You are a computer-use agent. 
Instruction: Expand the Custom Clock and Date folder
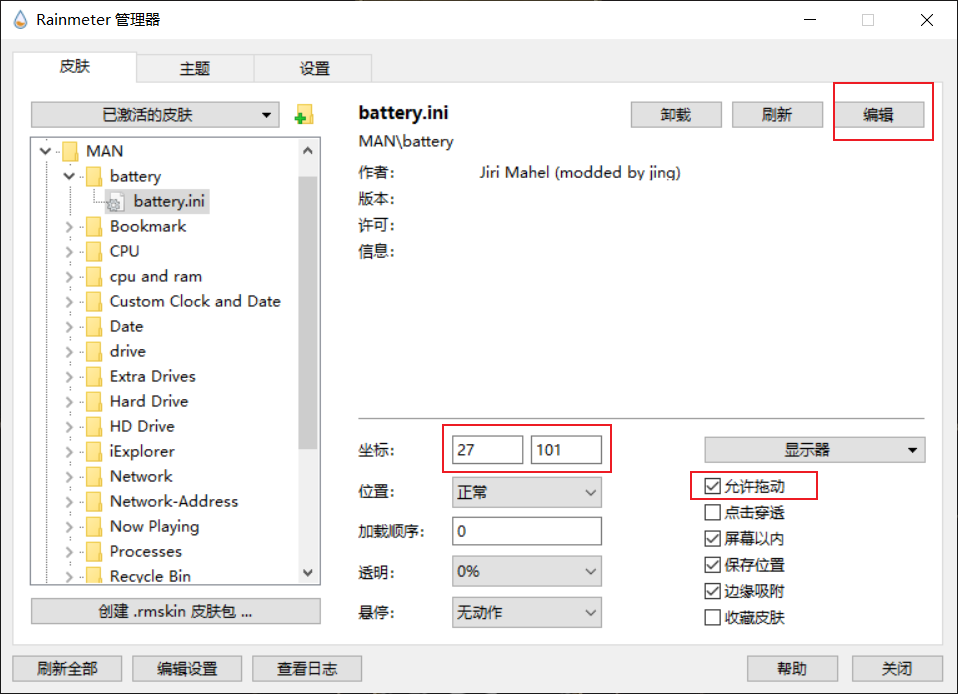click(69, 302)
